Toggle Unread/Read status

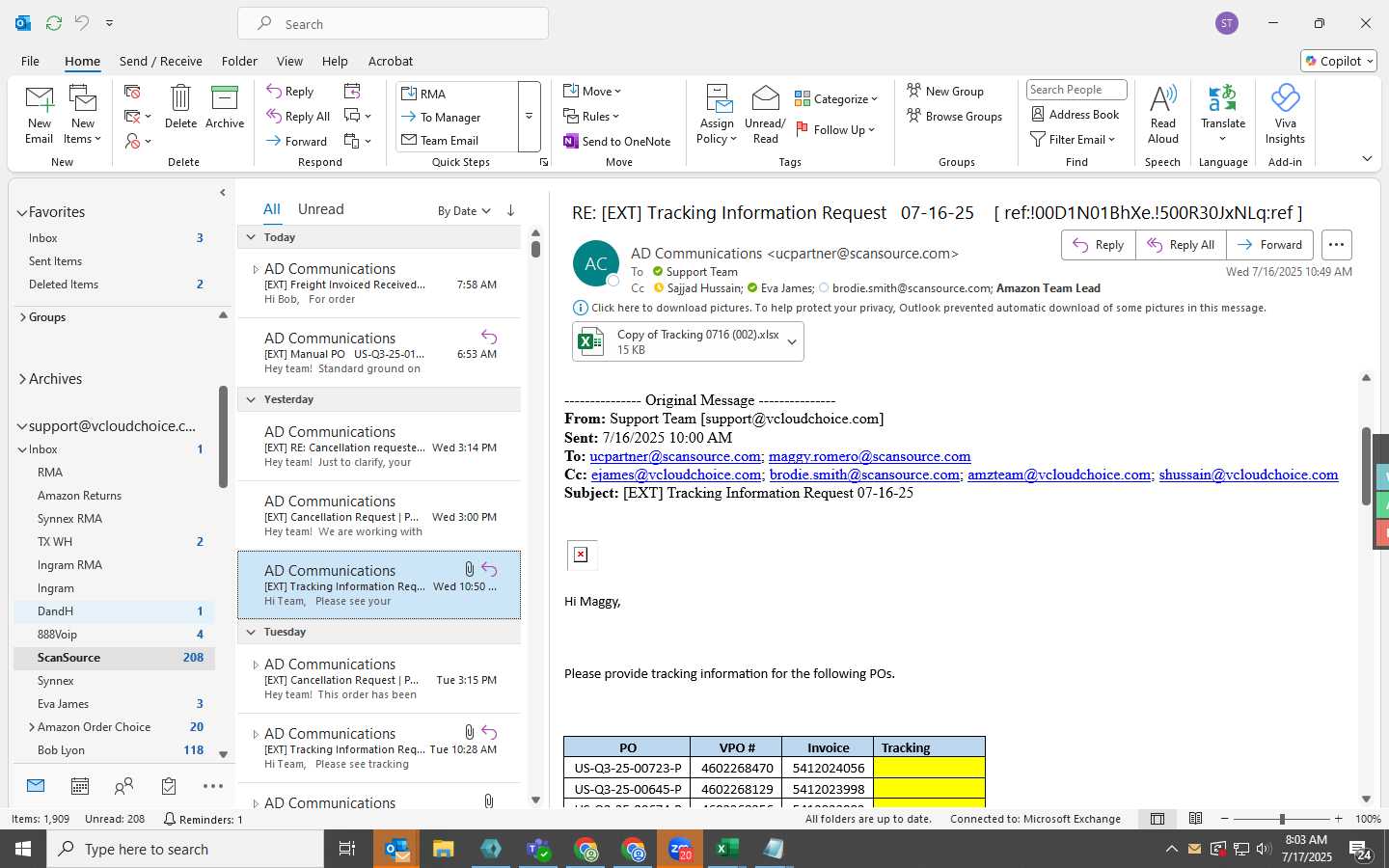[x=765, y=115]
